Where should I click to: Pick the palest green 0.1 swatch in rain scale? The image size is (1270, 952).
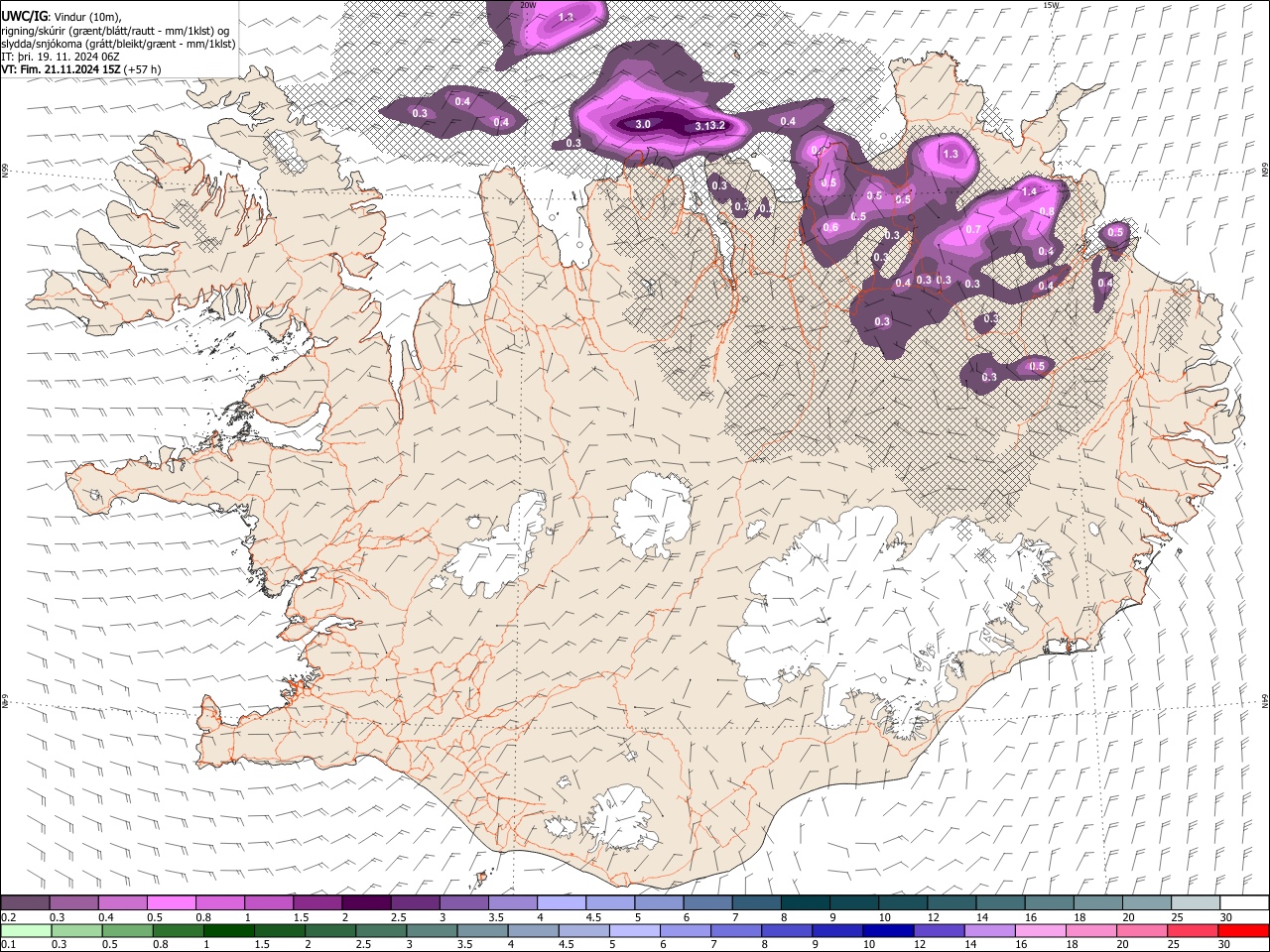tap(26, 931)
